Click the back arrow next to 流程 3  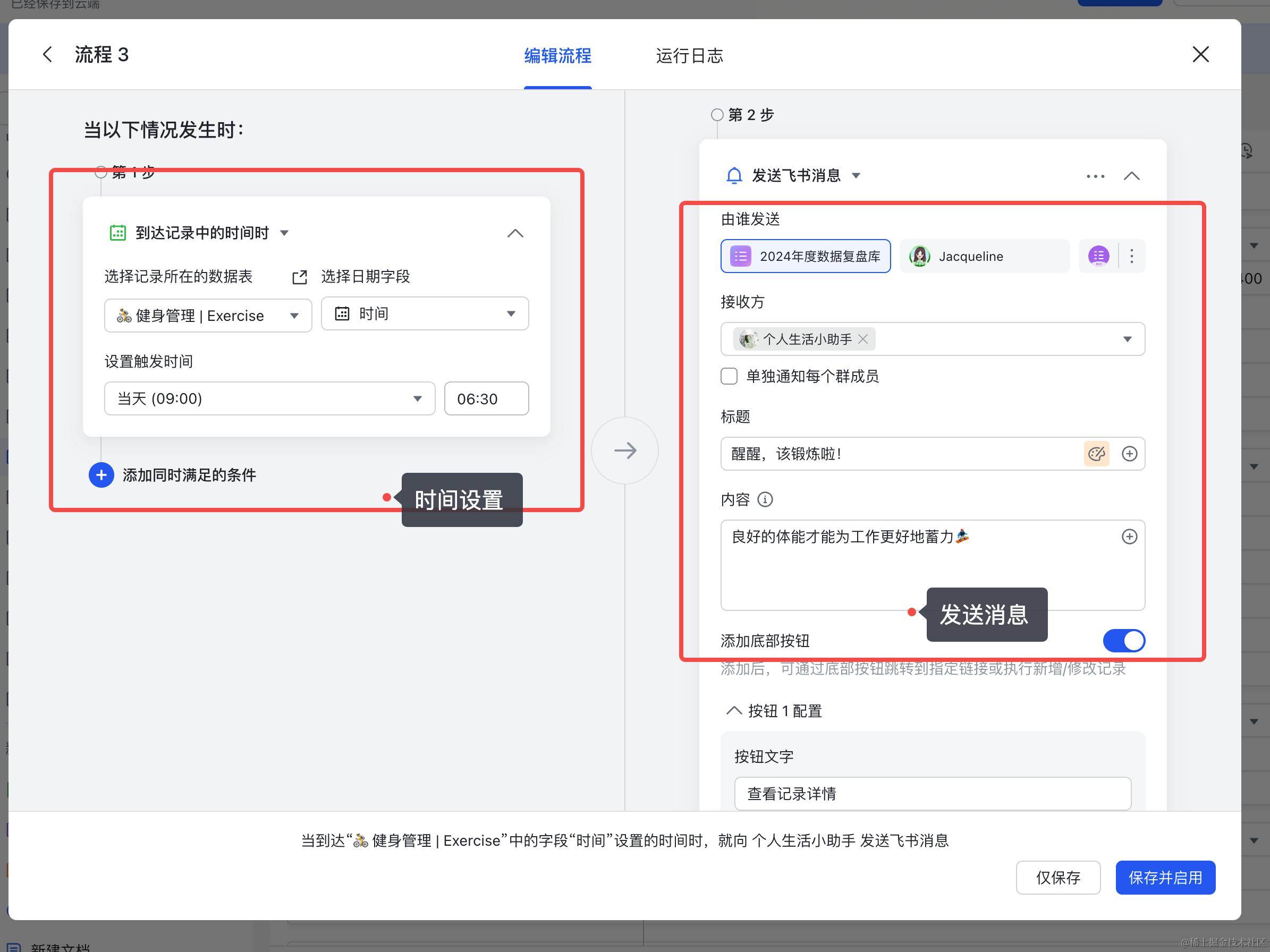pos(48,55)
